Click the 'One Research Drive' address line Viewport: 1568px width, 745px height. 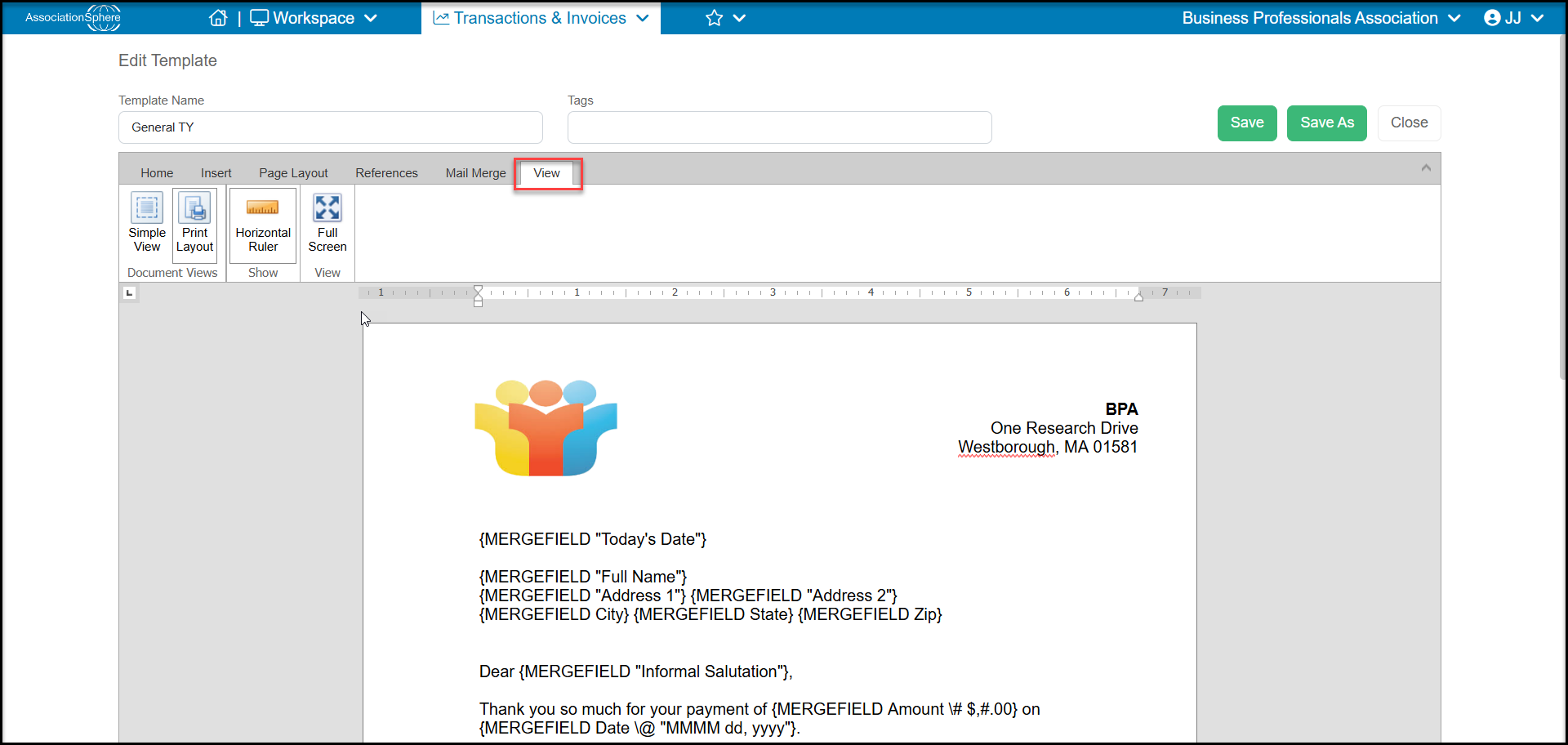(1064, 428)
